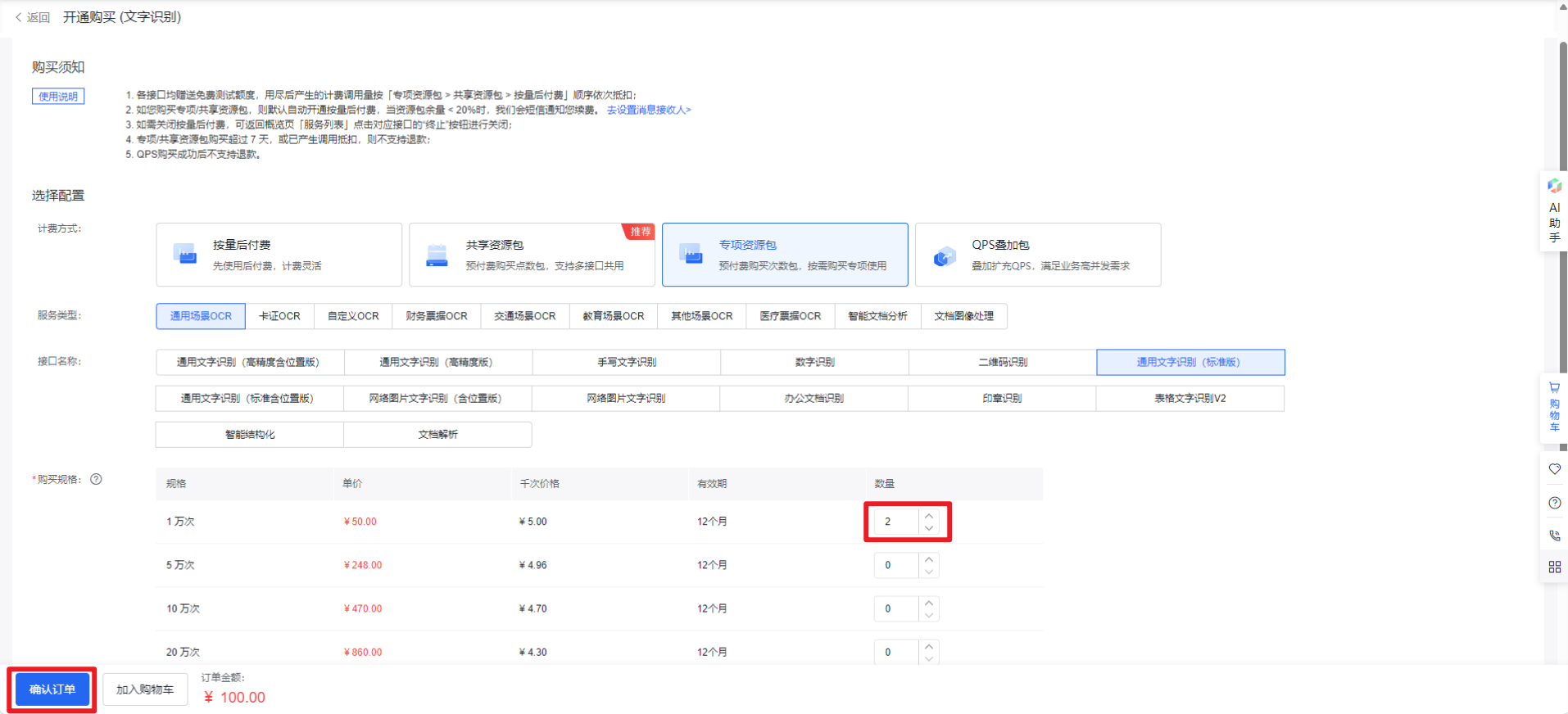Click the QPS叠加包 card icon
The height and width of the screenshot is (714, 1568).
(x=945, y=256)
